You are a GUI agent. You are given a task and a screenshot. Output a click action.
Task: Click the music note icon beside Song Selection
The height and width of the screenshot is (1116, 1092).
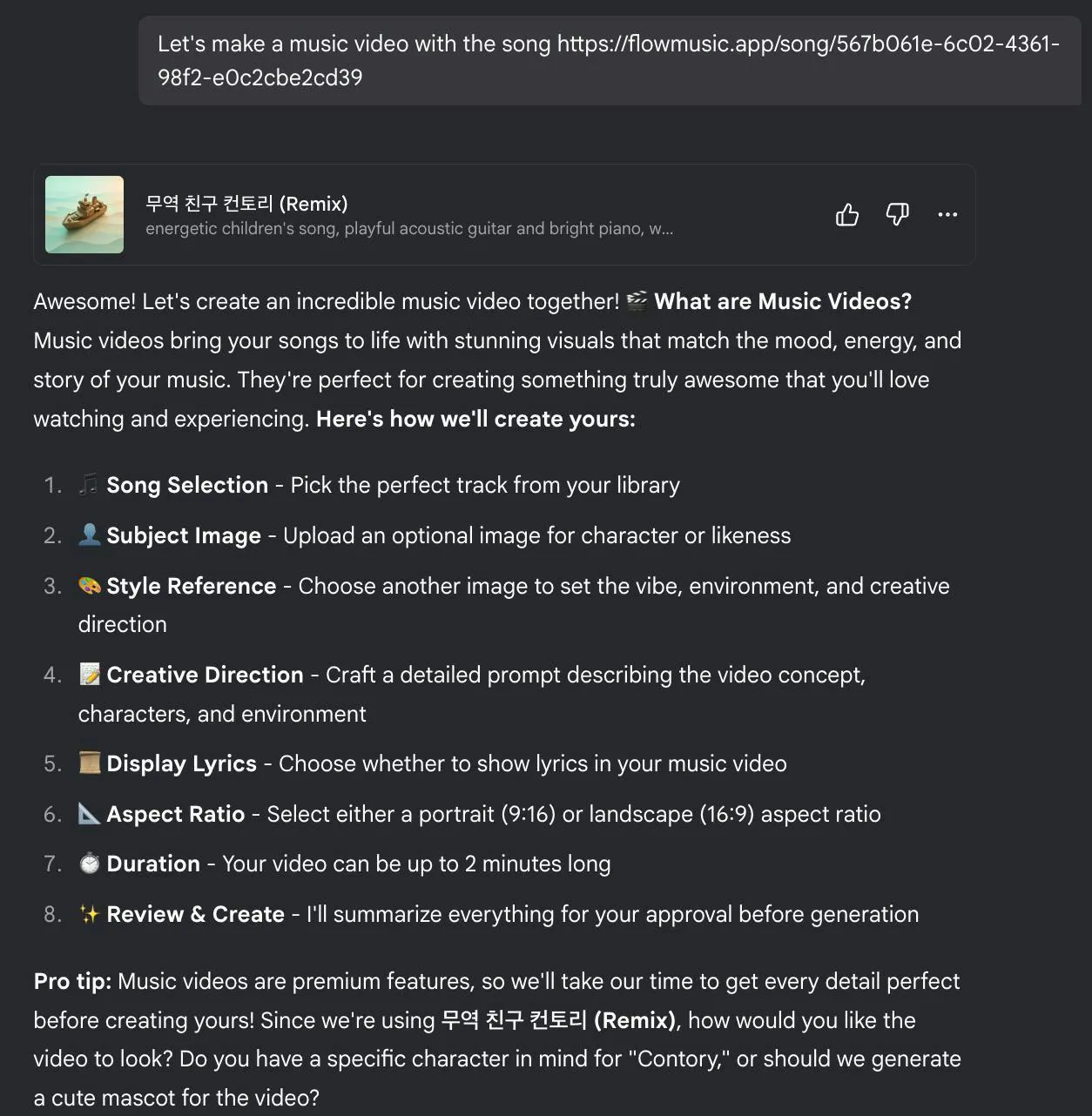pyautogui.click(x=89, y=484)
